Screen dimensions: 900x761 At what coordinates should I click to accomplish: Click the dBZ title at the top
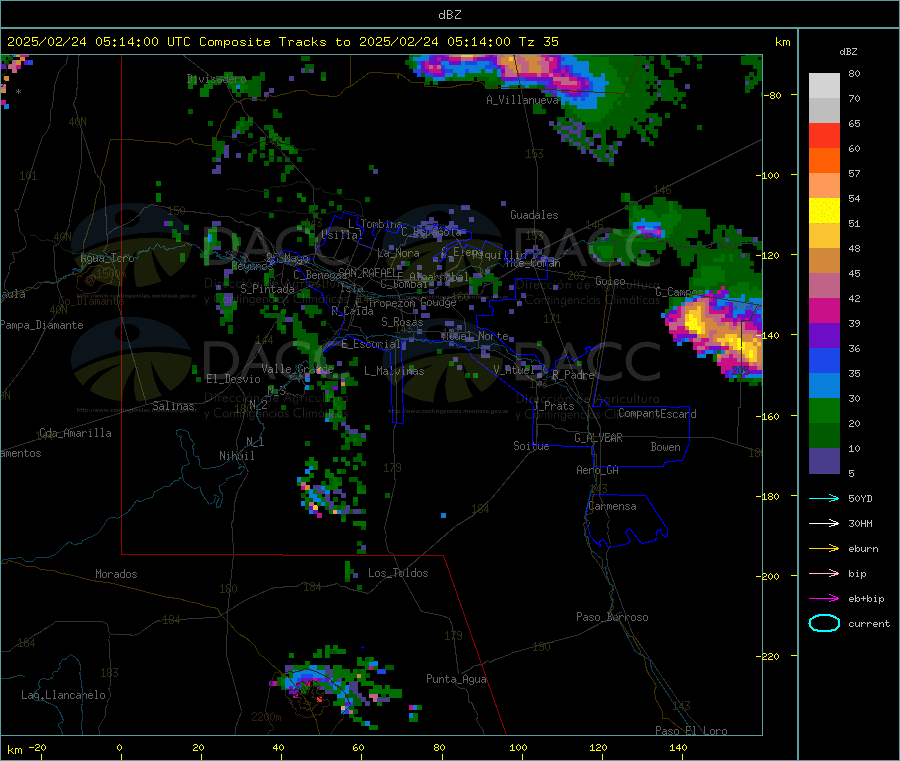(449, 15)
